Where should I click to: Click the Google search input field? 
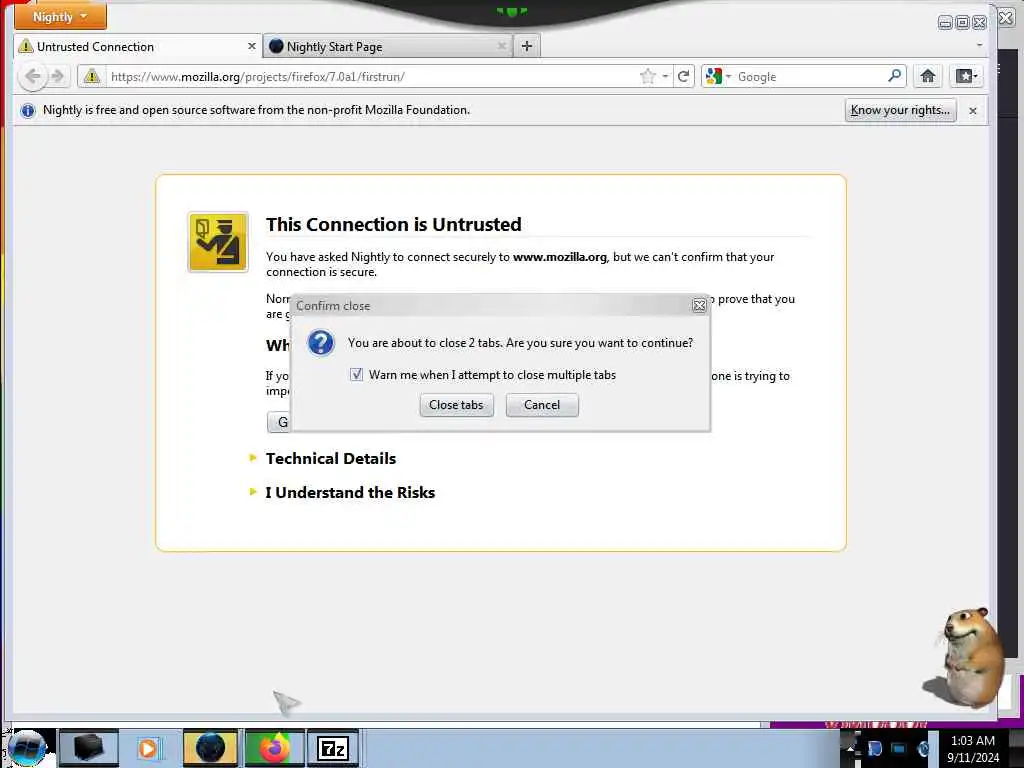pyautogui.click(x=810, y=76)
